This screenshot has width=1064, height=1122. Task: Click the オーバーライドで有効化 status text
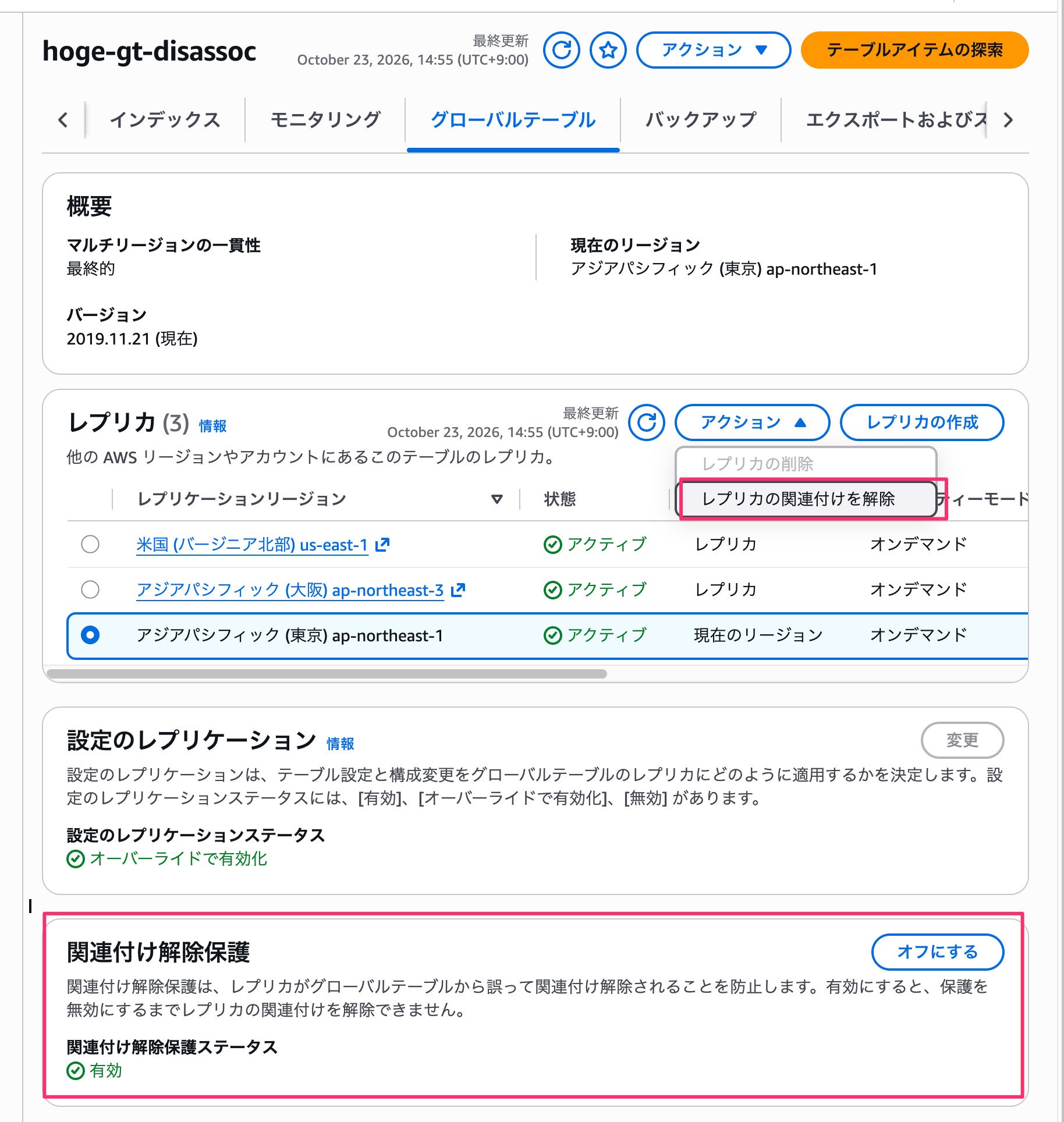pos(178,859)
